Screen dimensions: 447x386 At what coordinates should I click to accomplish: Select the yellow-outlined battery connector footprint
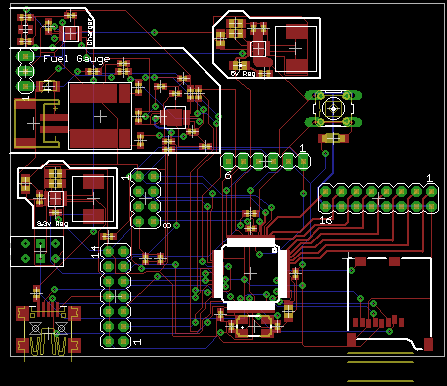37,123
